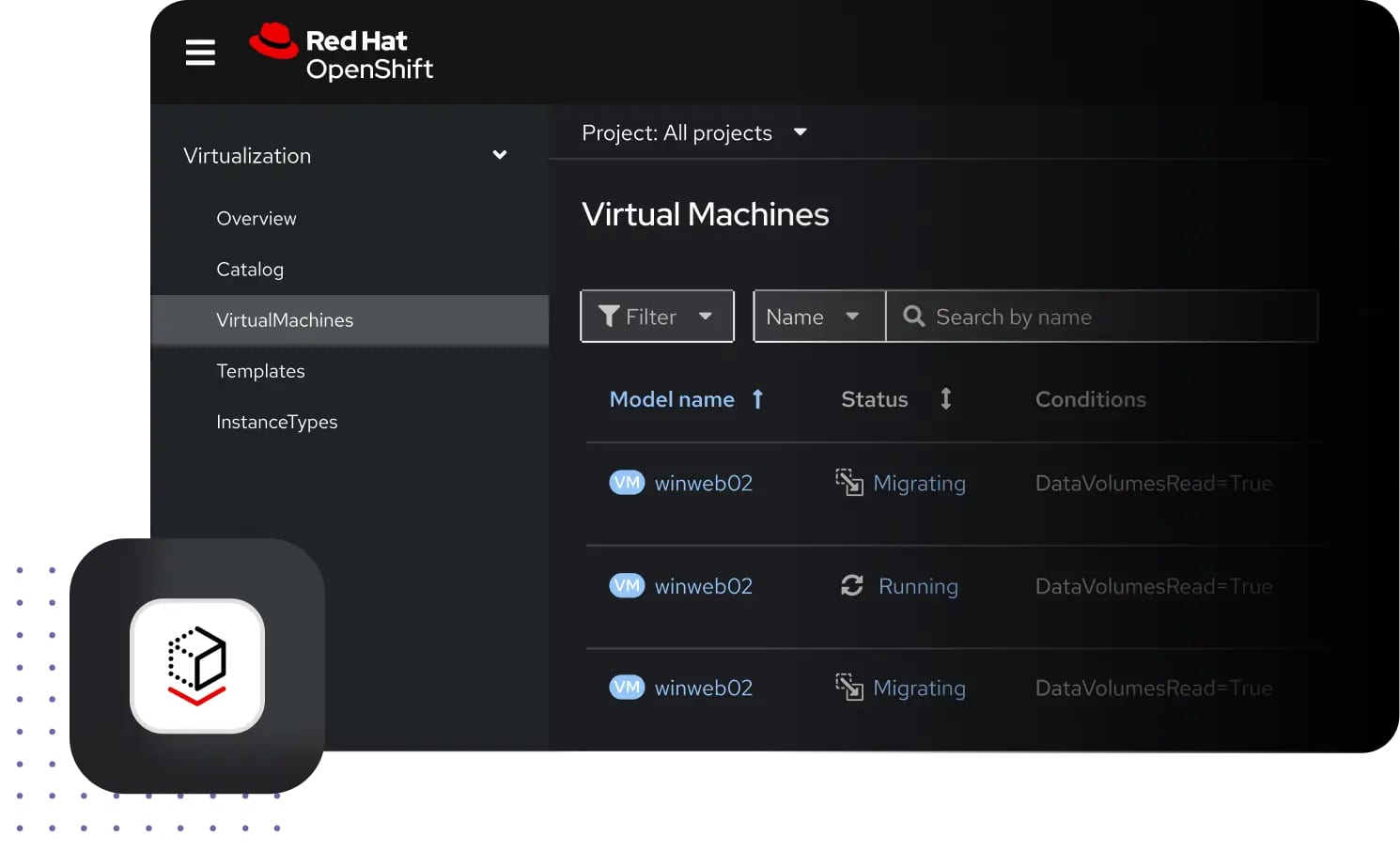The image size is (1400, 851).
Task: Click the VM badge in the Running row
Action: pos(627,586)
